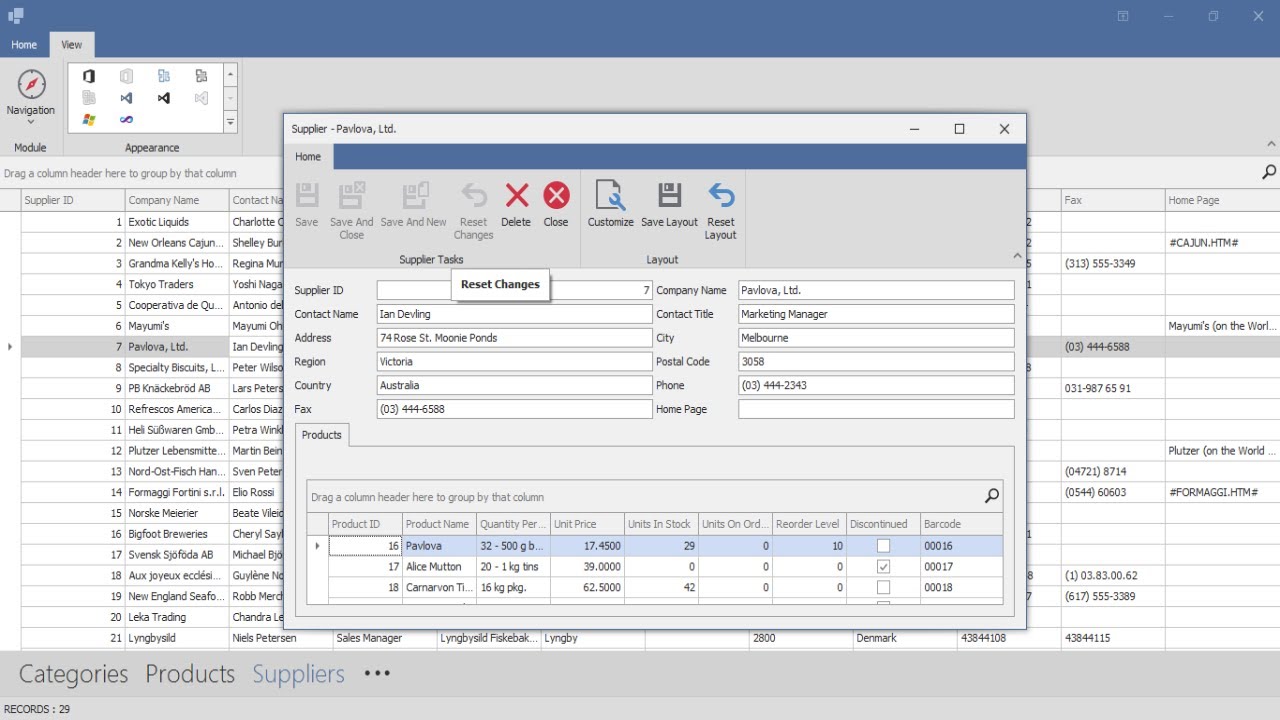
Task: Open the Customize layout tool
Action: click(x=611, y=204)
